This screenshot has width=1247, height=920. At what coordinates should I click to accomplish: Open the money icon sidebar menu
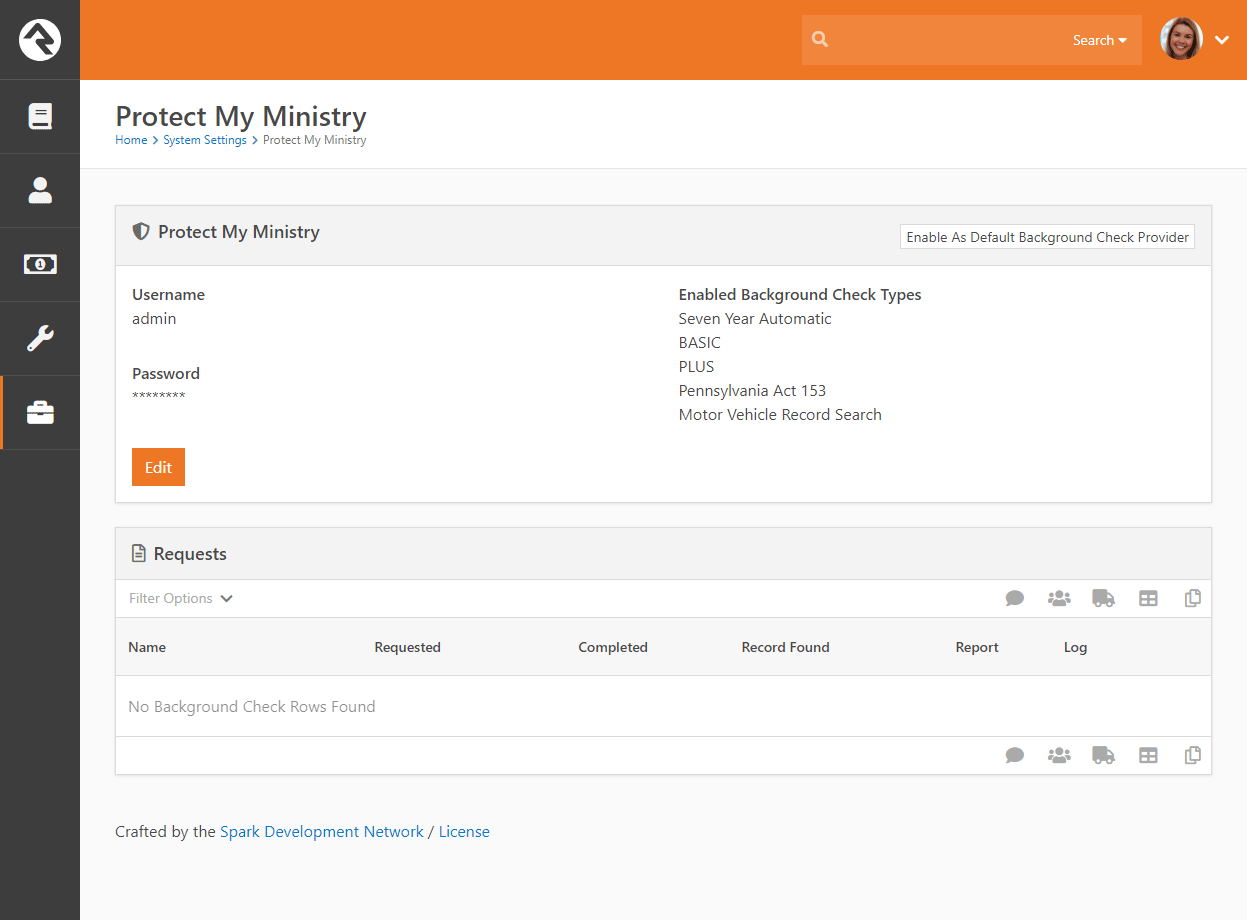[40, 264]
